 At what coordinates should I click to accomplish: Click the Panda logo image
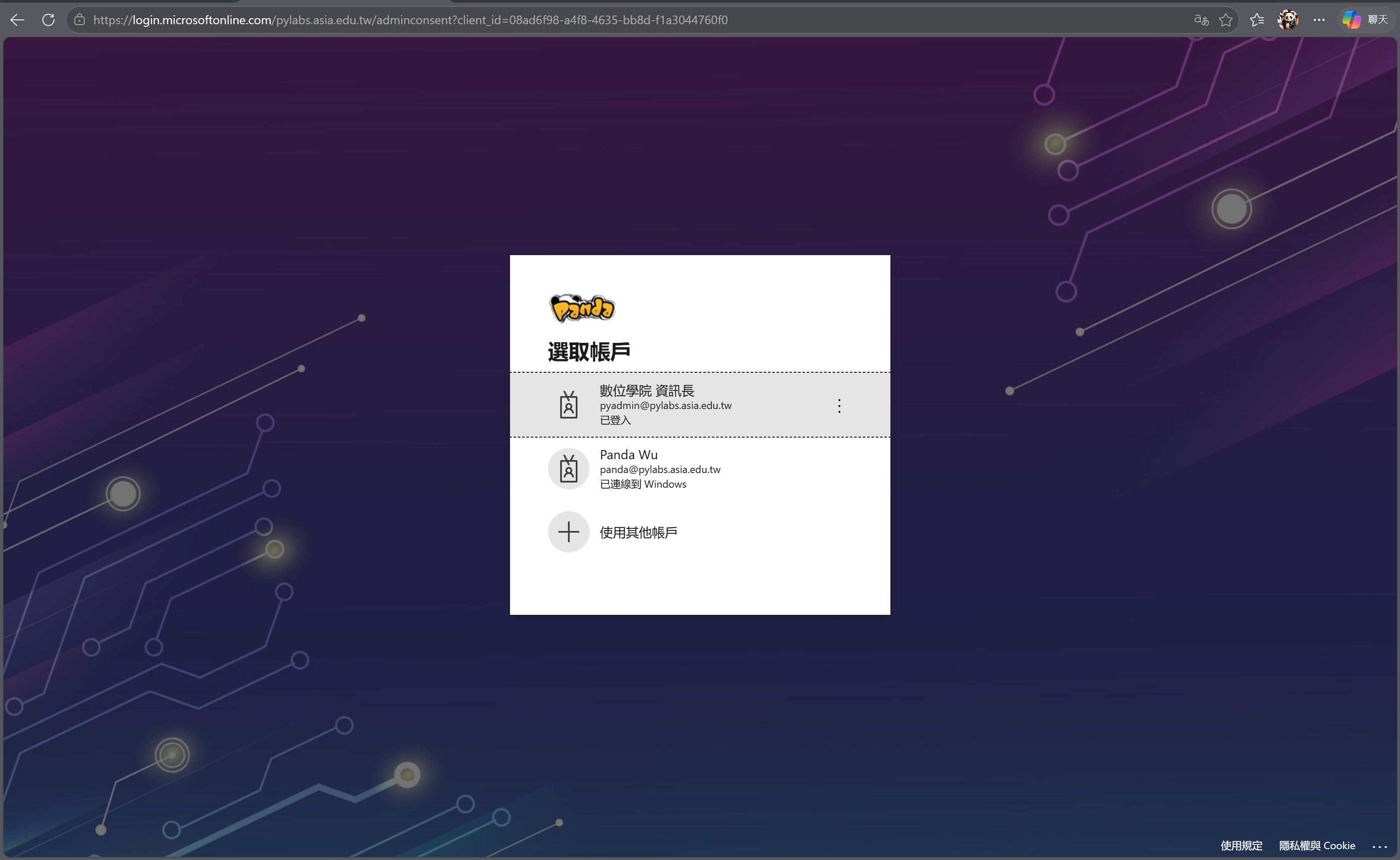pos(582,308)
